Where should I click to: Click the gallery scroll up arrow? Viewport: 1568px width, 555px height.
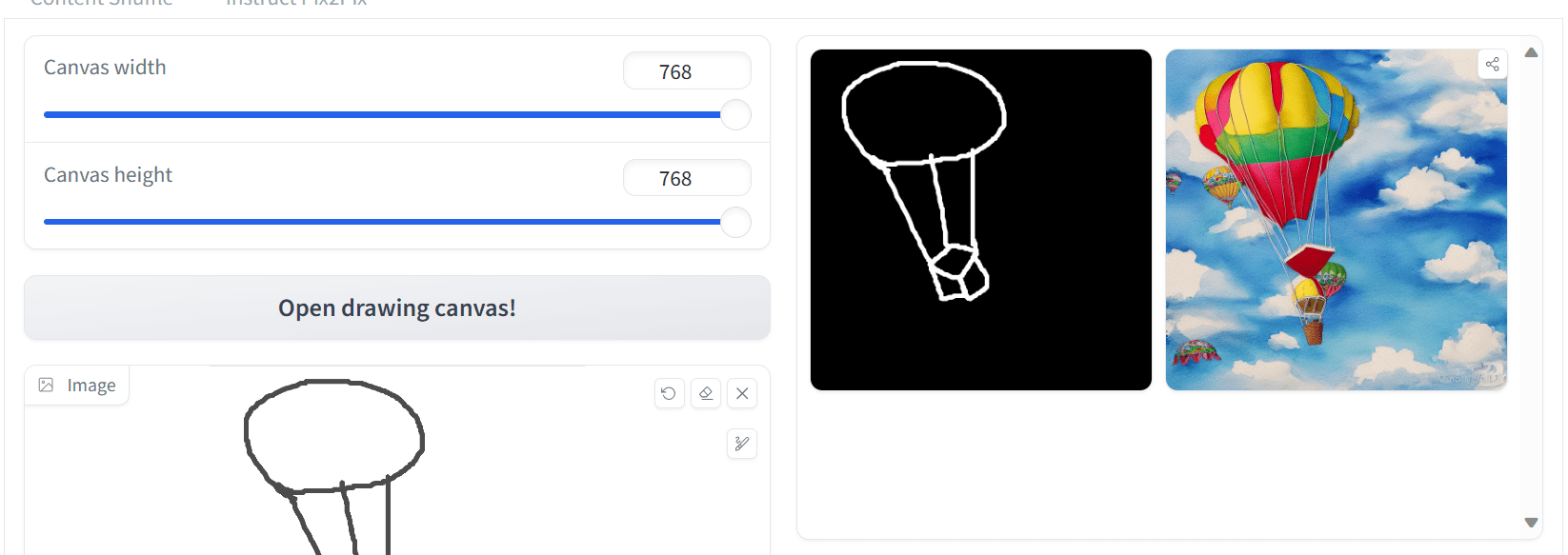tap(1531, 52)
